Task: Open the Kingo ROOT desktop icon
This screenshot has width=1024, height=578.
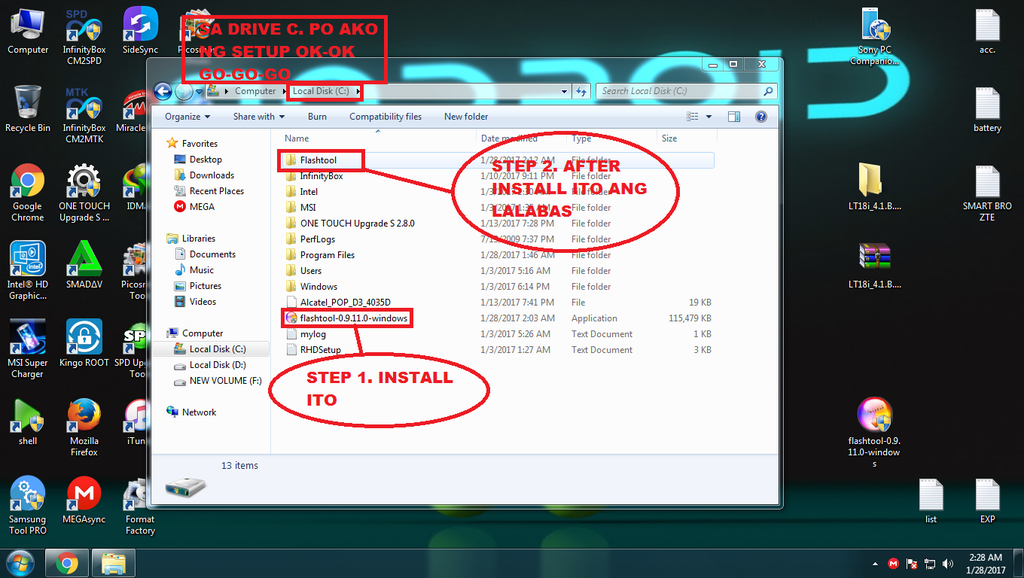Action: coord(84,338)
